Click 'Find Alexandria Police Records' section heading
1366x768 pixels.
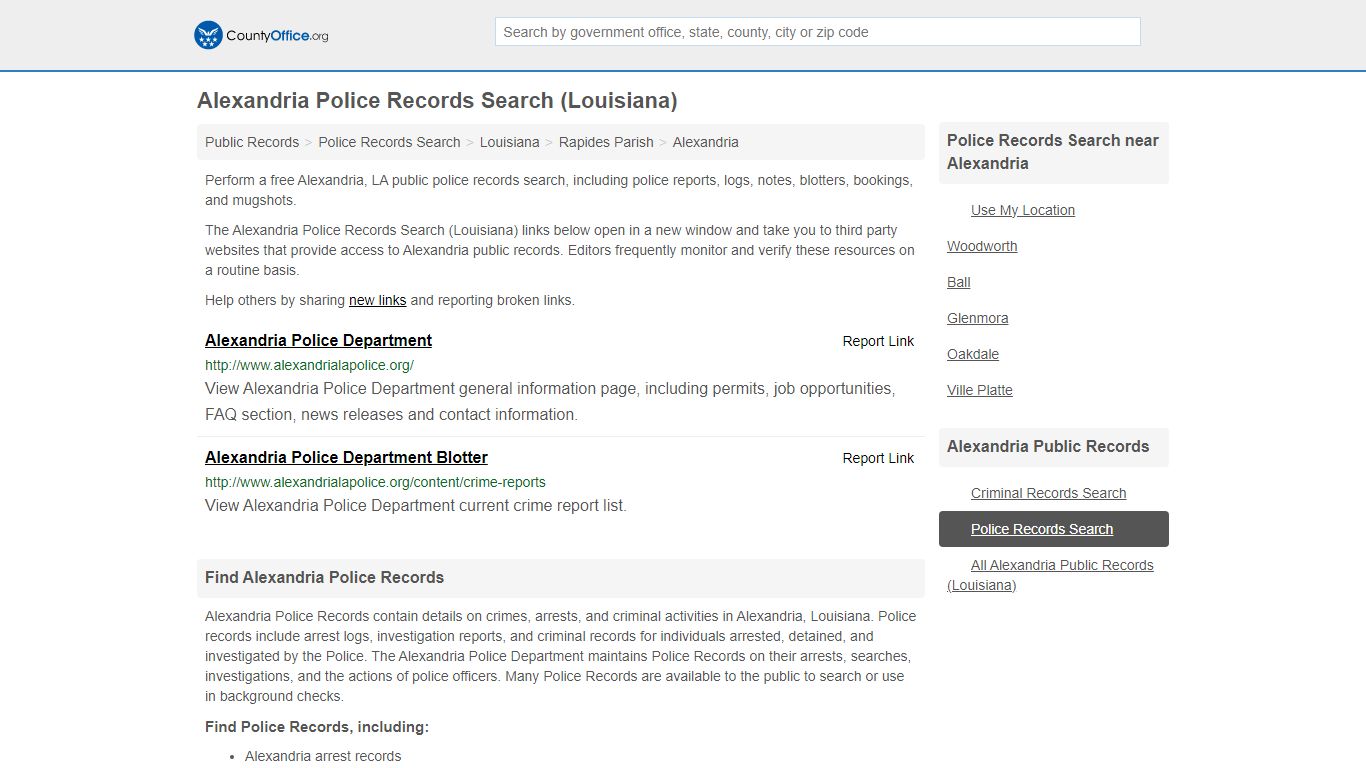[x=324, y=577]
